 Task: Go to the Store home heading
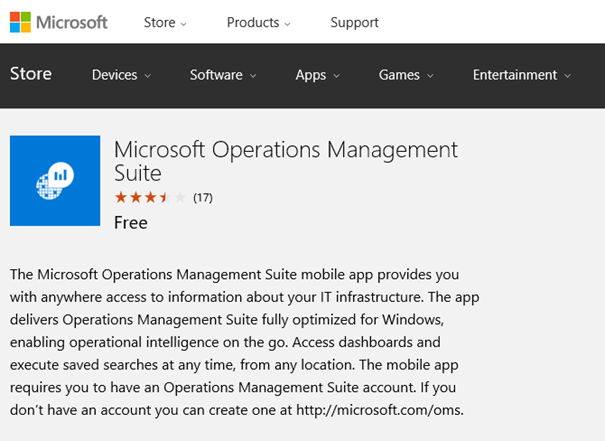(x=31, y=74)
